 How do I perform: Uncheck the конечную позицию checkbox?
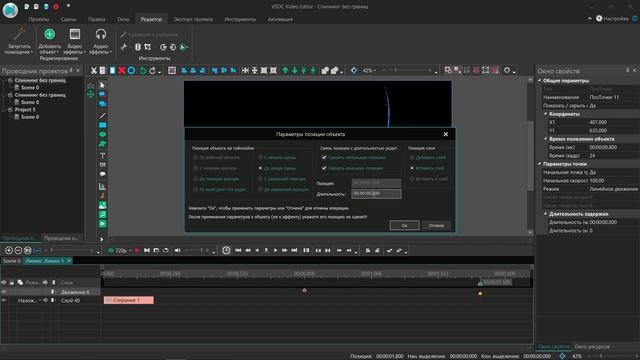324,168
